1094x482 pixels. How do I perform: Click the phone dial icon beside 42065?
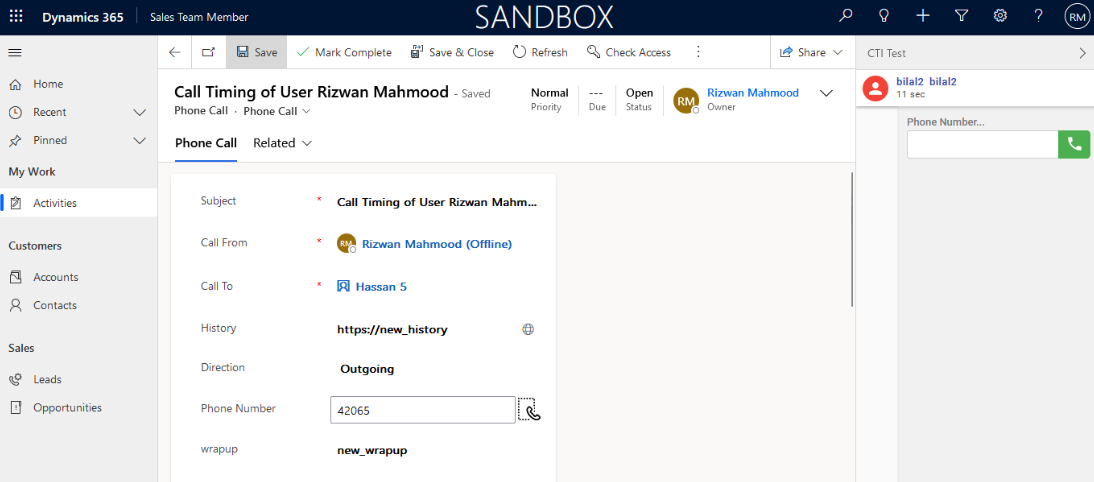530,410
